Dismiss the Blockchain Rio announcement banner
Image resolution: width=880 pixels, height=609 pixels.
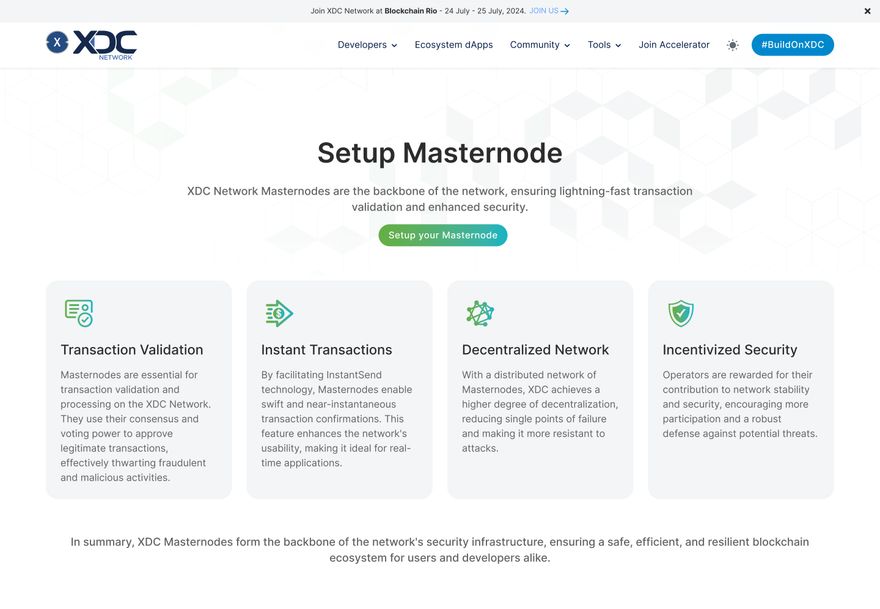click(x=867, y=11)
